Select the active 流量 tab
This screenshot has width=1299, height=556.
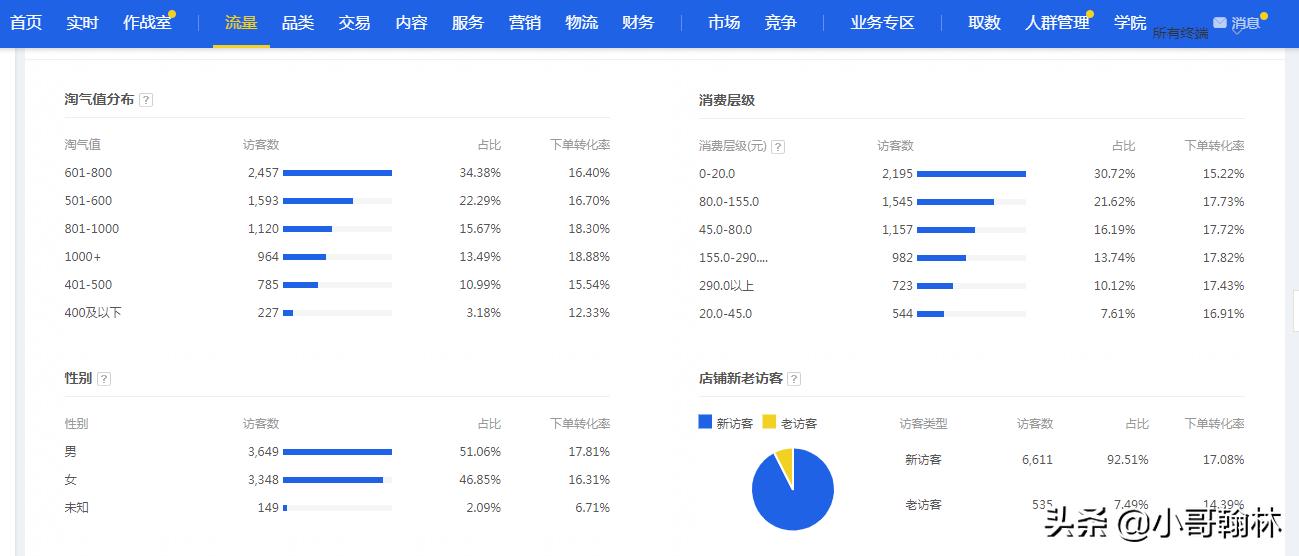pos(241,22)
